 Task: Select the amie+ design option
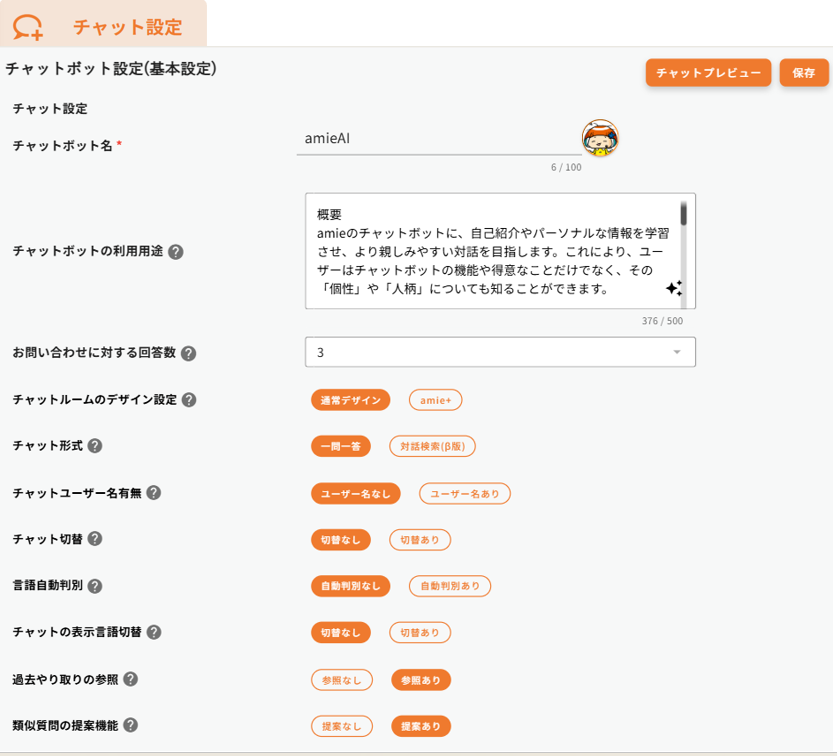(435, 400)
